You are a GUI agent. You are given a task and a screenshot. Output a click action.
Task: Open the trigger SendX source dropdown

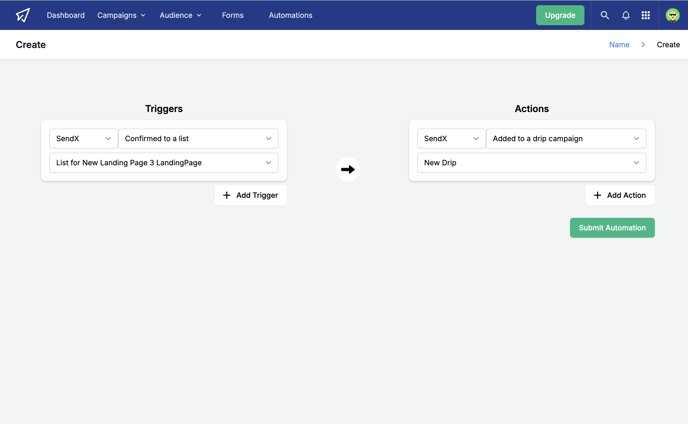pyautogui.click(x=83, y=139)
